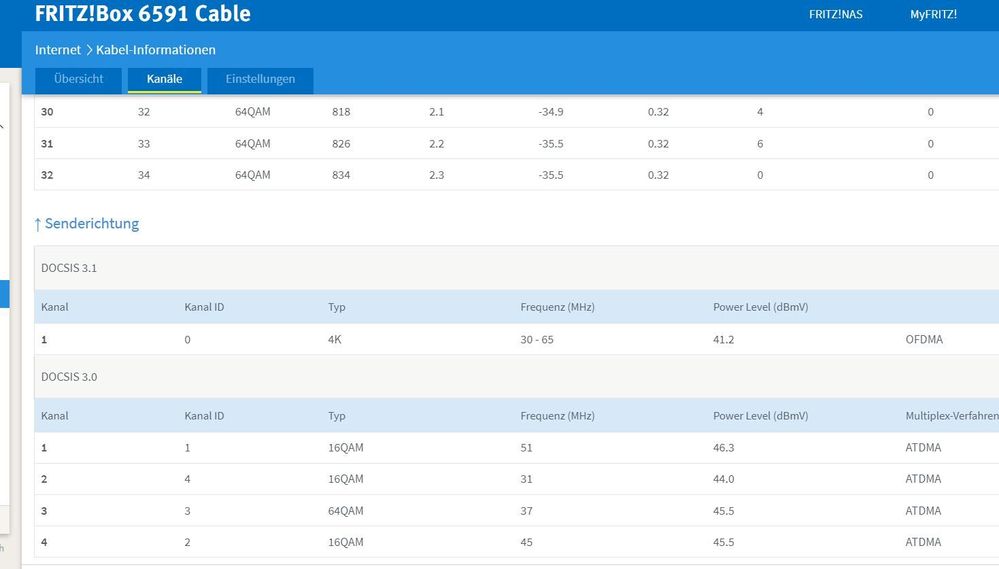Click the Internet breadcrumb link
Image resolution: width=999 pixels, height=569 pixels.
(58, 50)
